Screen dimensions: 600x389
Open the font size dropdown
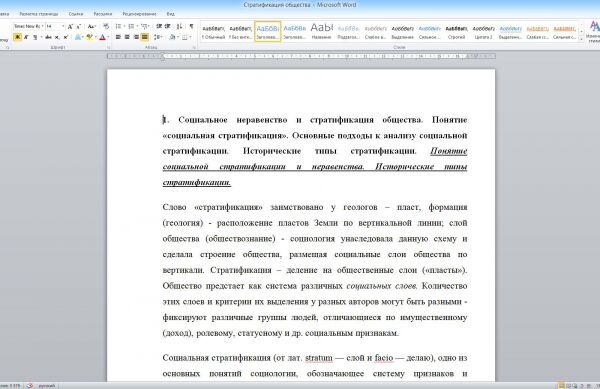[63, 26]
